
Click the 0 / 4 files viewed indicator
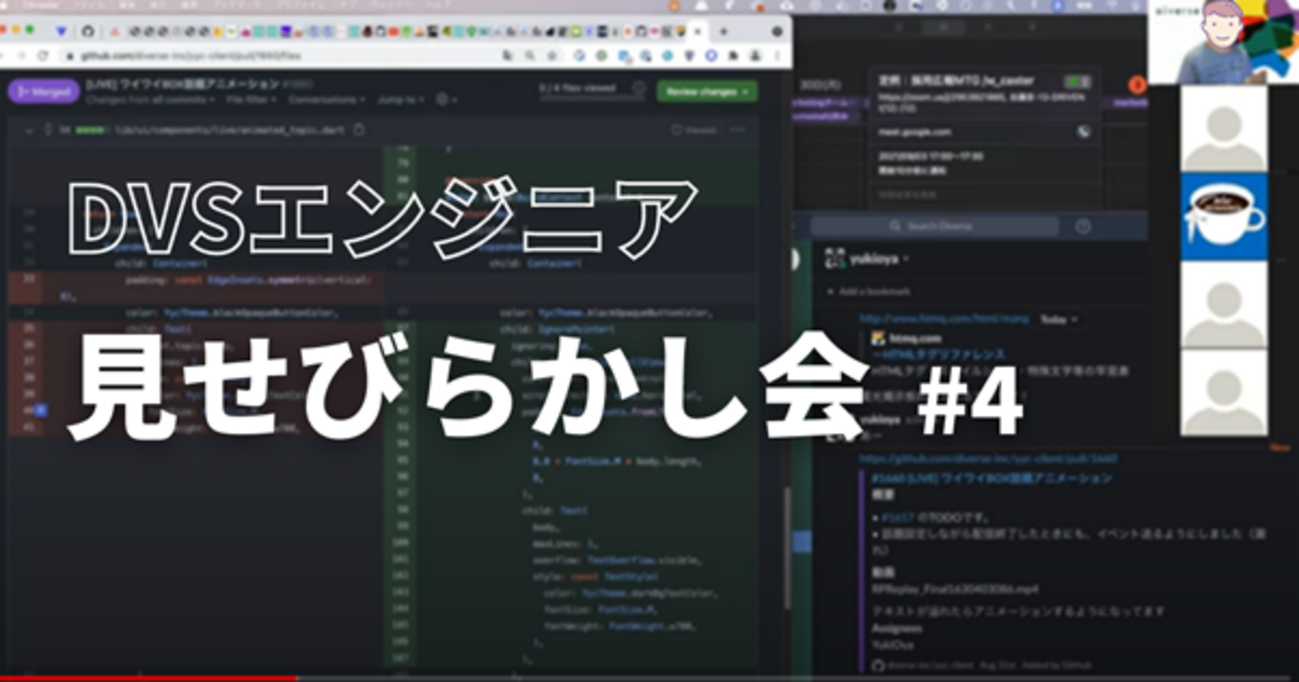[x=578, y=89]
